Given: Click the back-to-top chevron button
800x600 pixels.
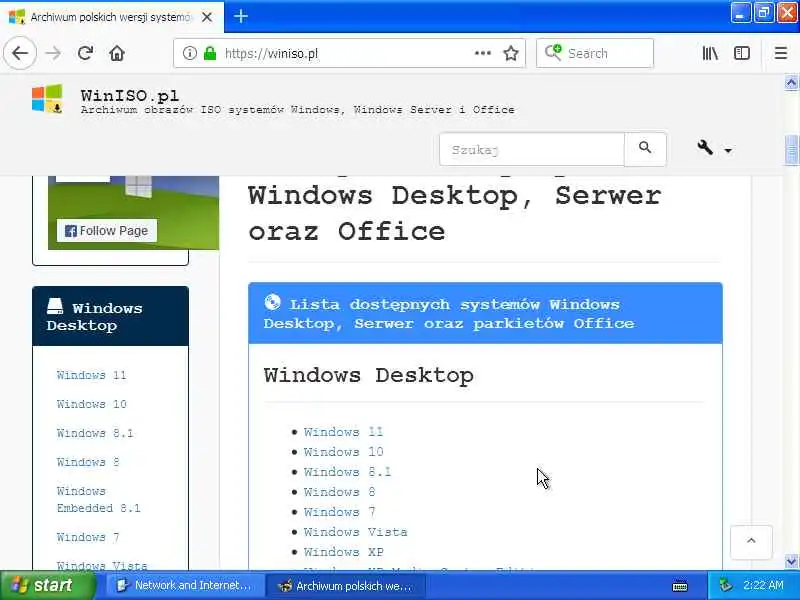Looking at the screenshot, I should coord(751,542).
